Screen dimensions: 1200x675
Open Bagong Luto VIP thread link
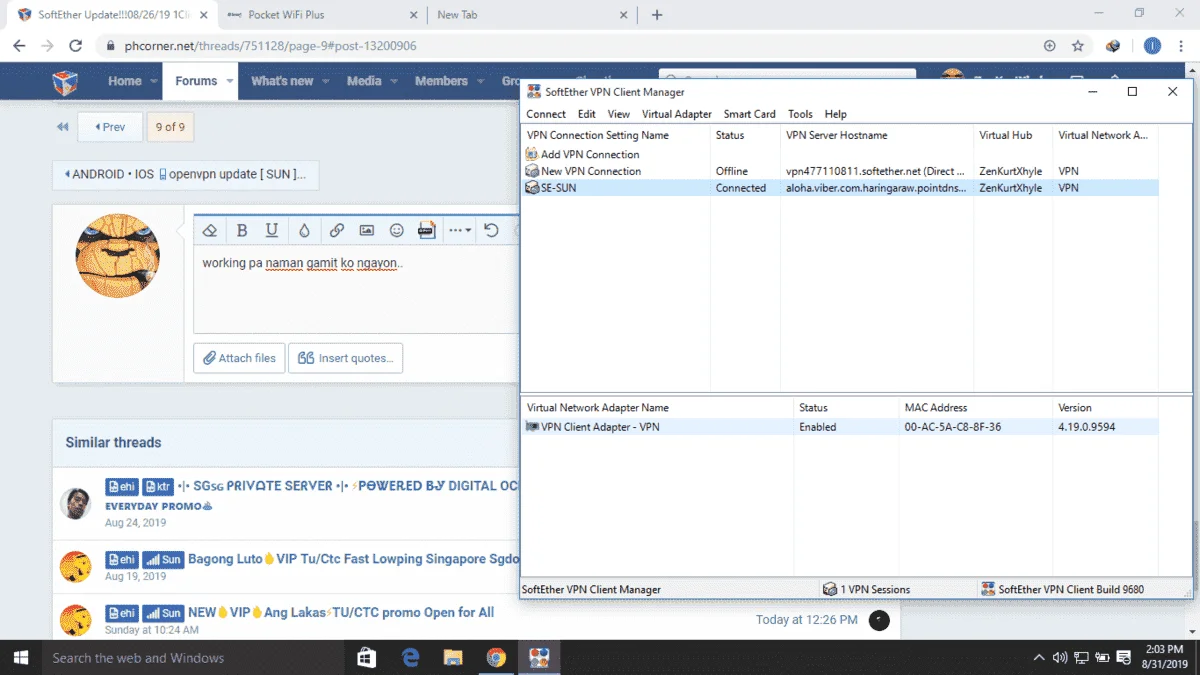click(354, 559)
